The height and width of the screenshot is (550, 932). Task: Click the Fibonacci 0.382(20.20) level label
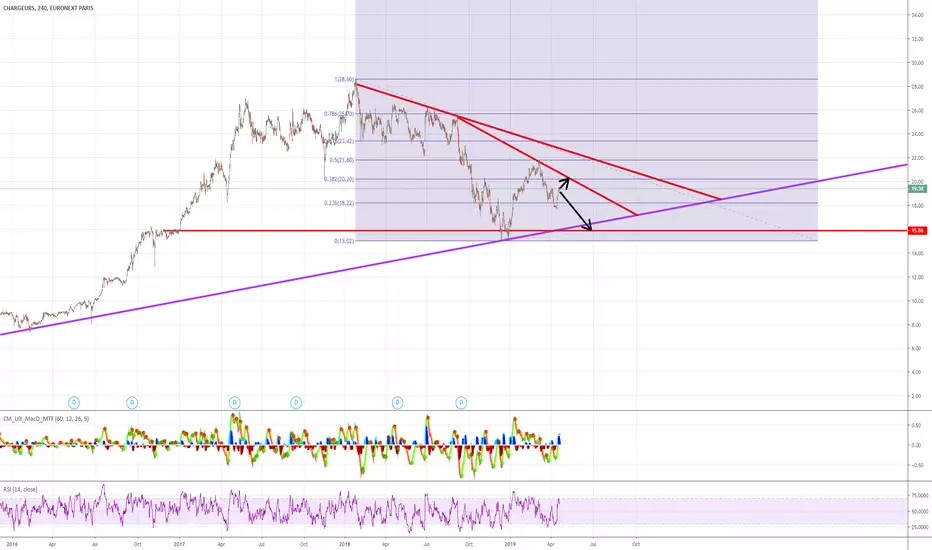(x=339, y=179)
